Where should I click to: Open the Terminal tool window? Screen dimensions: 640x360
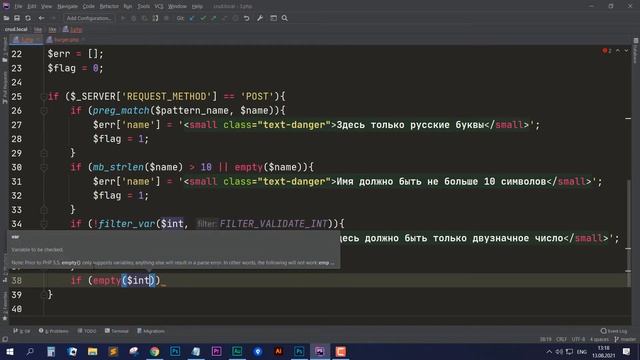pyautogui.click(x=117, y=331)
